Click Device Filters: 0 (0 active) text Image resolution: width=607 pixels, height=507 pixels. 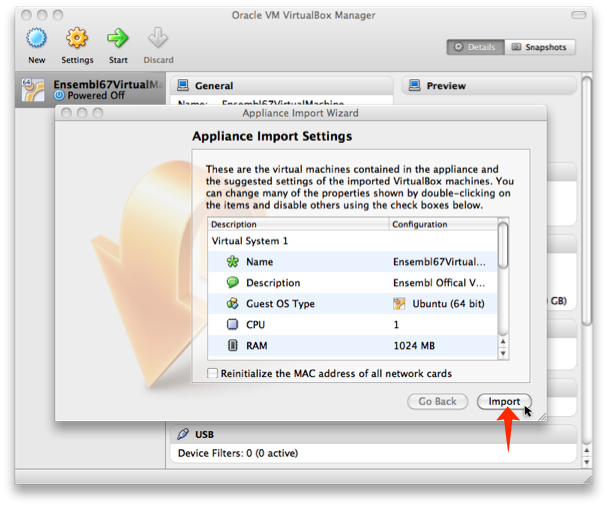(238, 453)
